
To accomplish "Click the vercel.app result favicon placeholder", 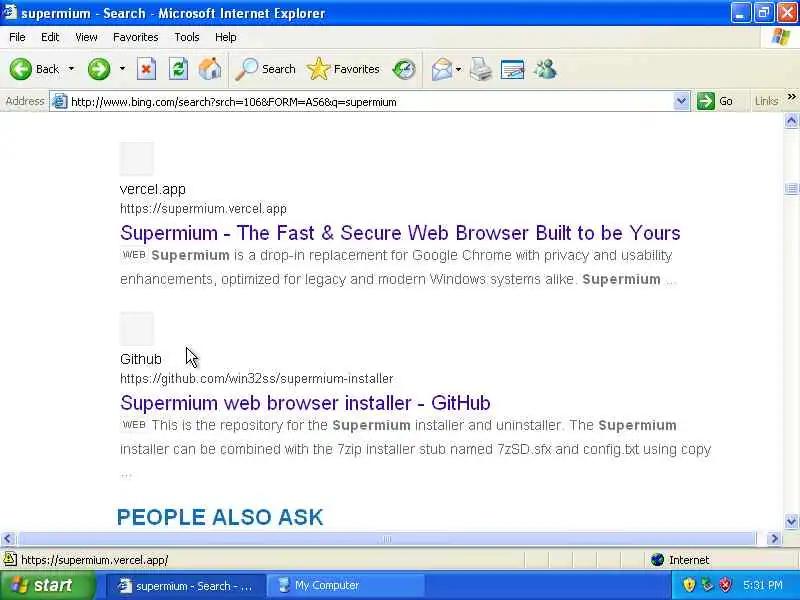I will tap(137, 159).
